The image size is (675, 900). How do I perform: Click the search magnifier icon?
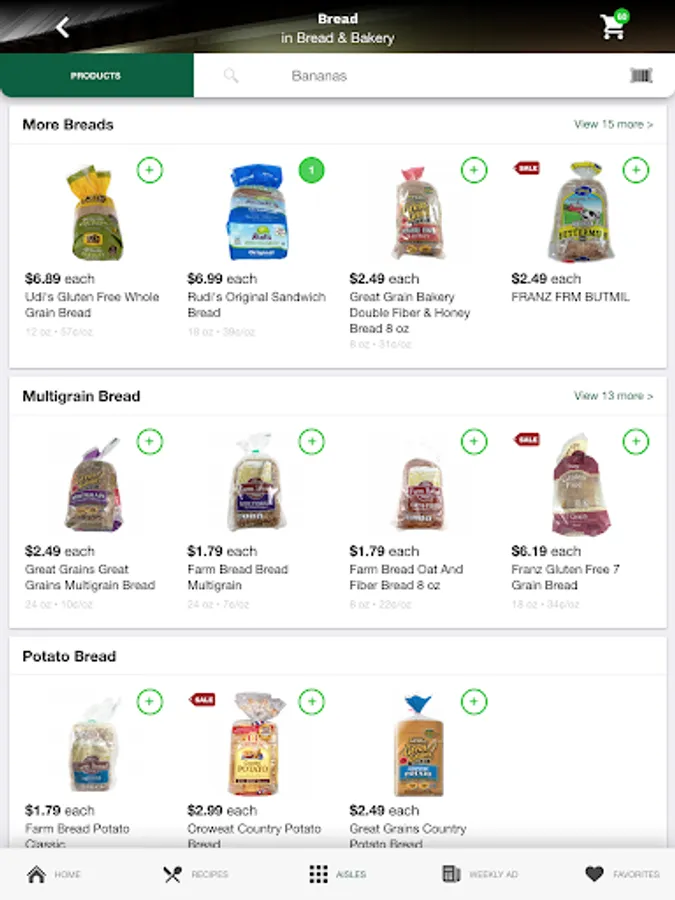(231, 75)
